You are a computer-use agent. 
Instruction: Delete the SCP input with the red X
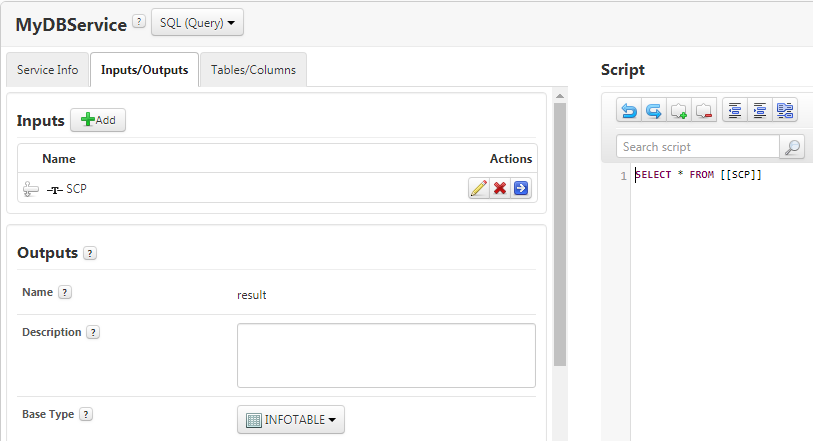(500, 188)
